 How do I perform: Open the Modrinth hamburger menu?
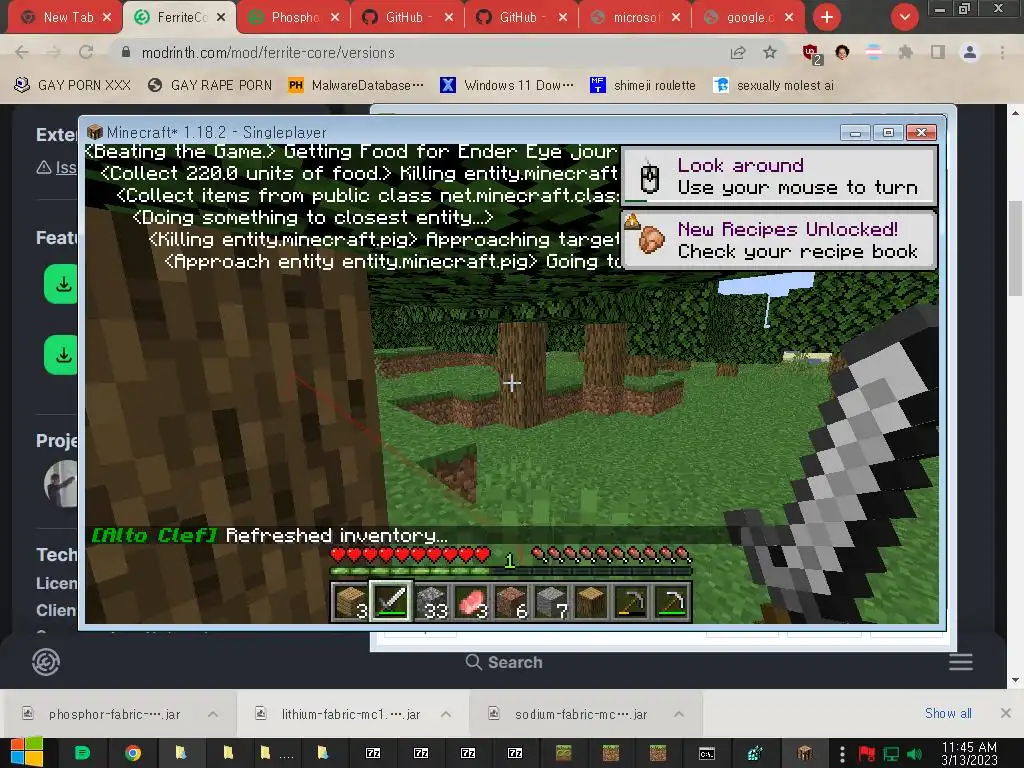coord(961,662)
